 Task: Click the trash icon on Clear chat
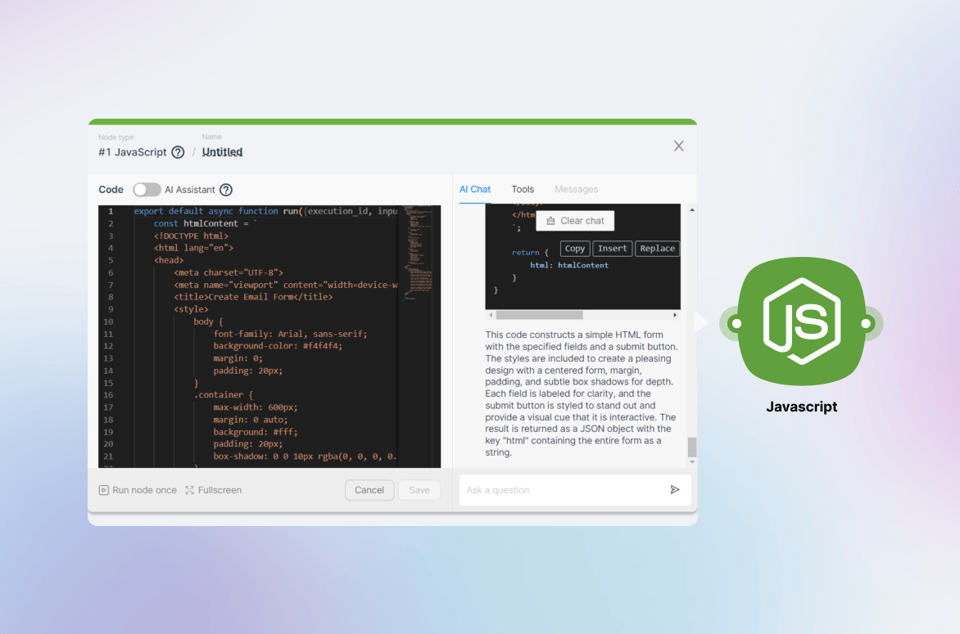(x=550, y=221)
